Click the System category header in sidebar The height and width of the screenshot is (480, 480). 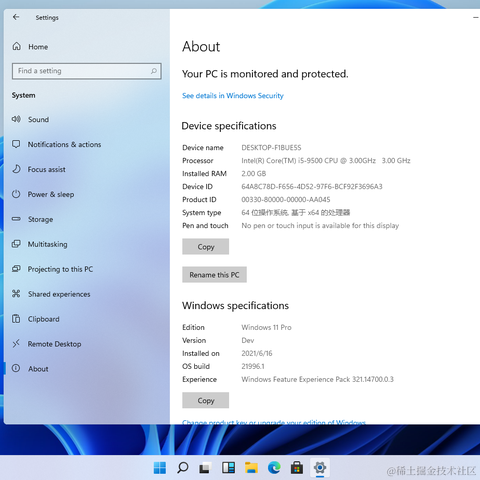23,95
